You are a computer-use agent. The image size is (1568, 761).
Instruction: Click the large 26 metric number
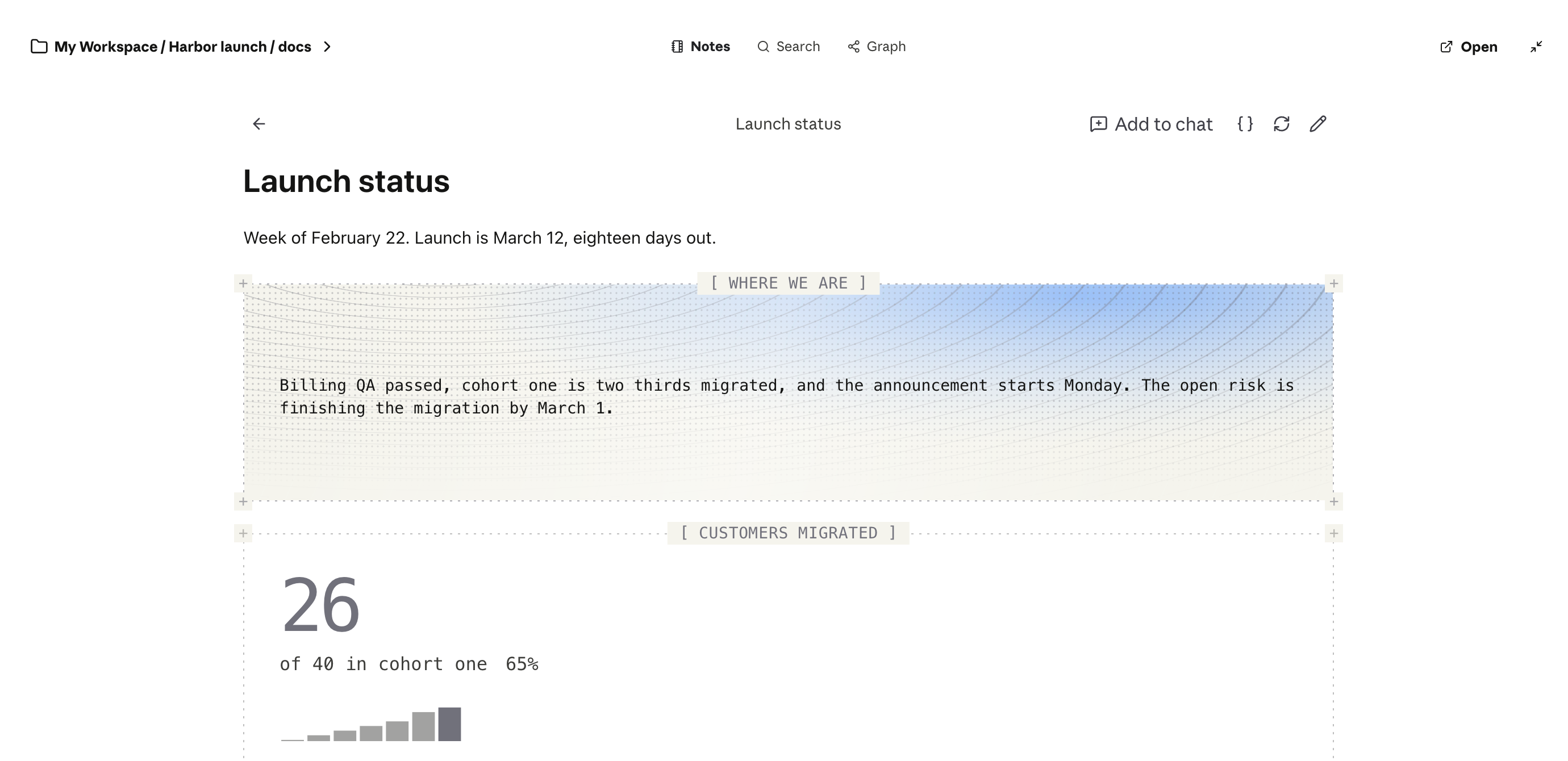(321, 605)
